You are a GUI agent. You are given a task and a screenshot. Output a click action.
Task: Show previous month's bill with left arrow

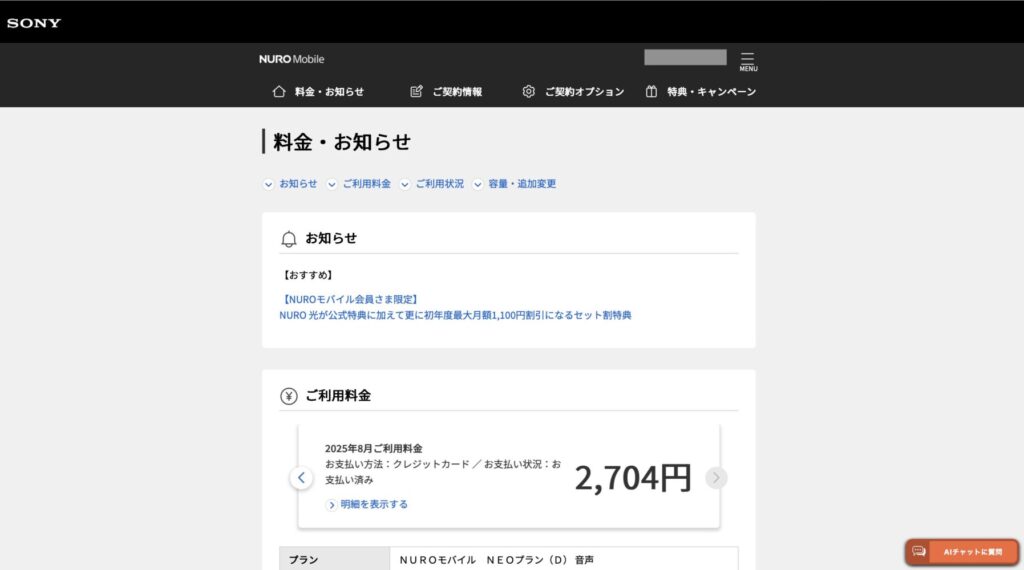pos(302,478)
